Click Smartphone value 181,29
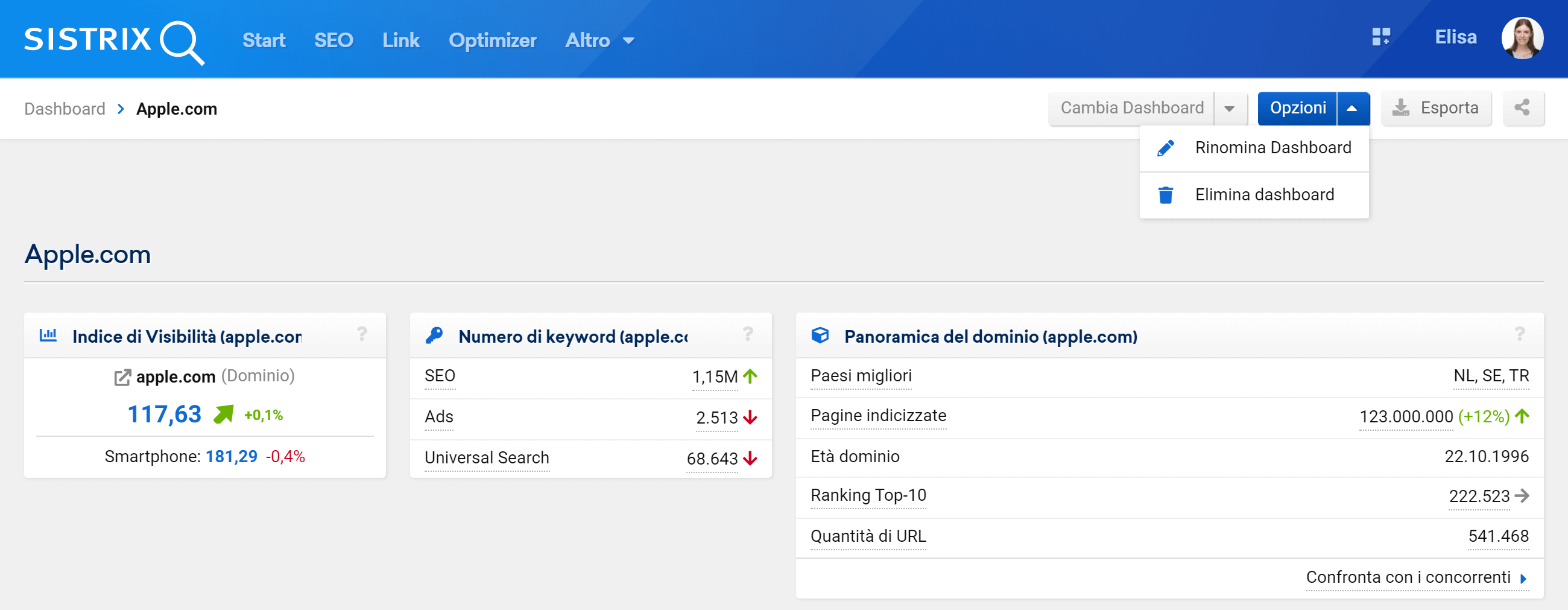The width and height of the screenshot is (1568, 610). tap(232, 457)
